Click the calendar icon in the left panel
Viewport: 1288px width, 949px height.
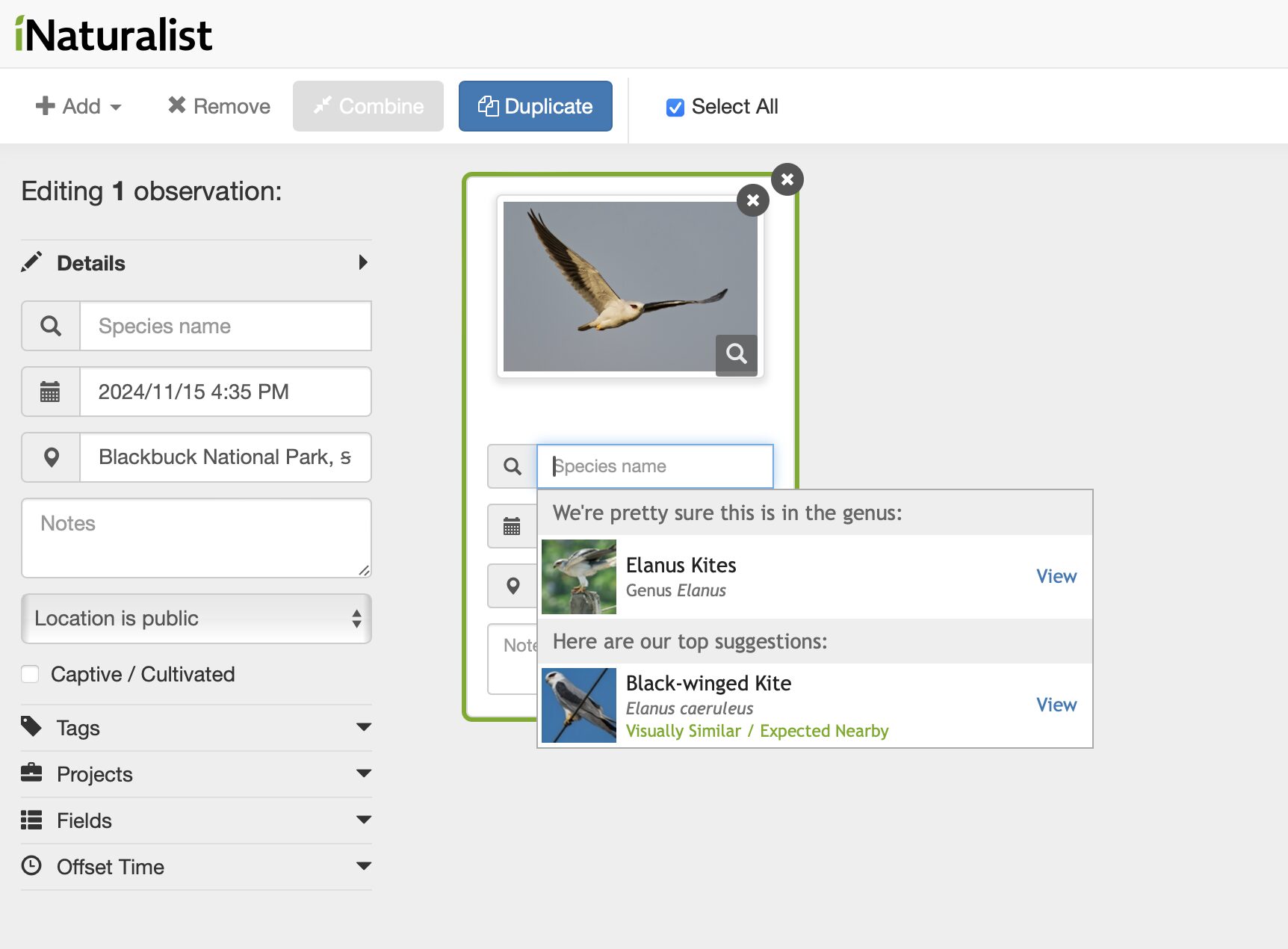pyautogui.click(x=51, y=392)
